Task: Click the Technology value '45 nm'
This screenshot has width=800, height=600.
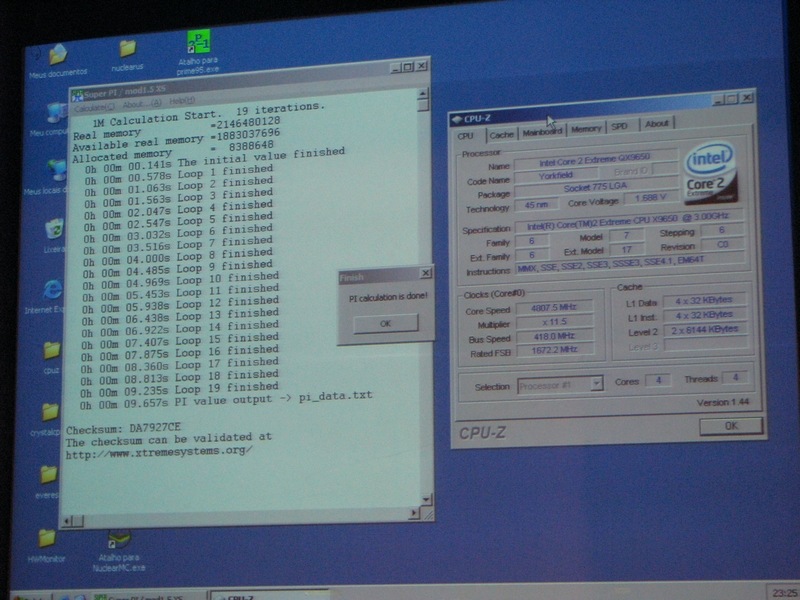Action: click(x=536, y=205)
